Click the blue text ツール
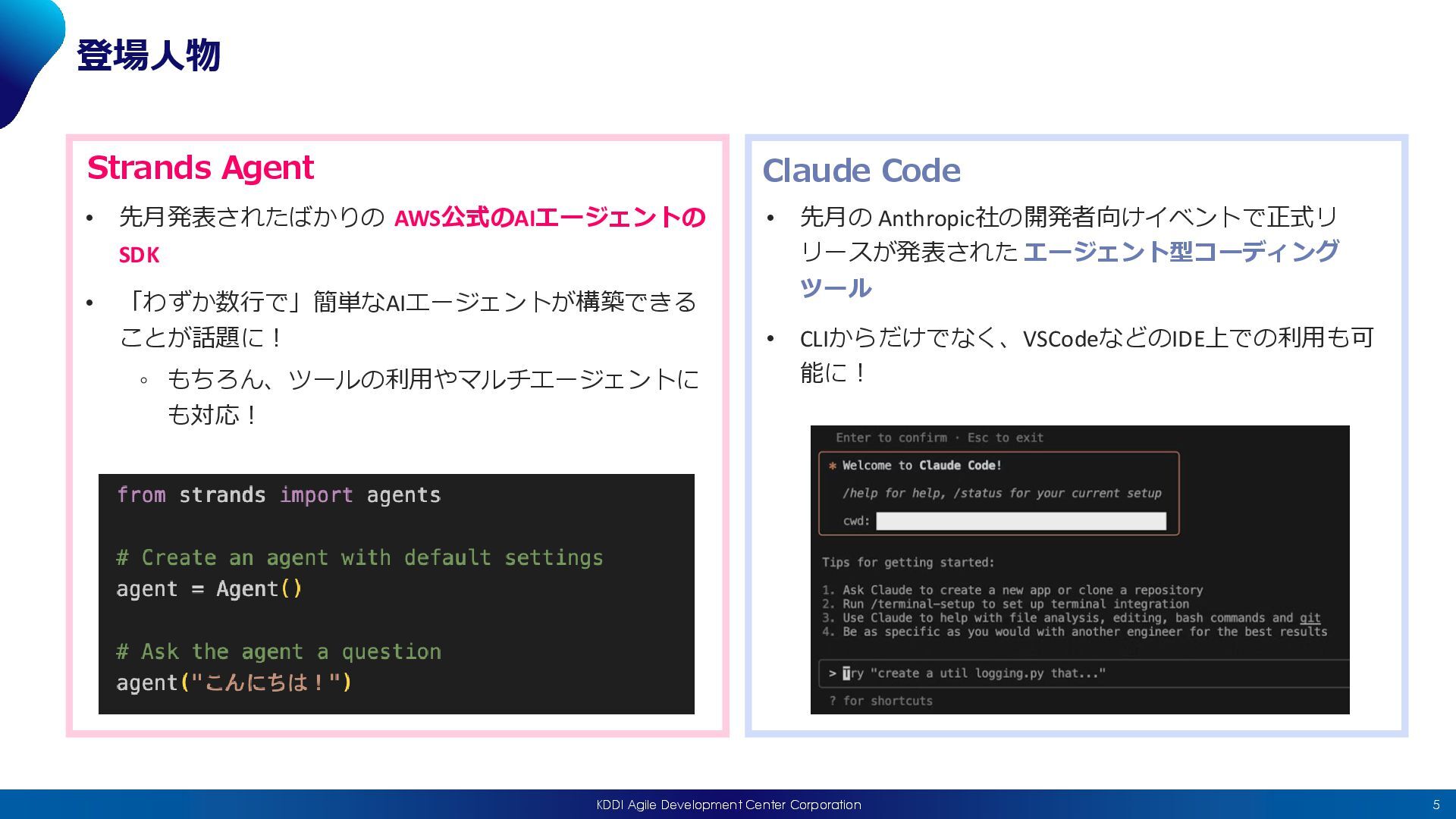The width and height of the screenshot is (1456, 819). pyautogui.click(x=836, y=288)
